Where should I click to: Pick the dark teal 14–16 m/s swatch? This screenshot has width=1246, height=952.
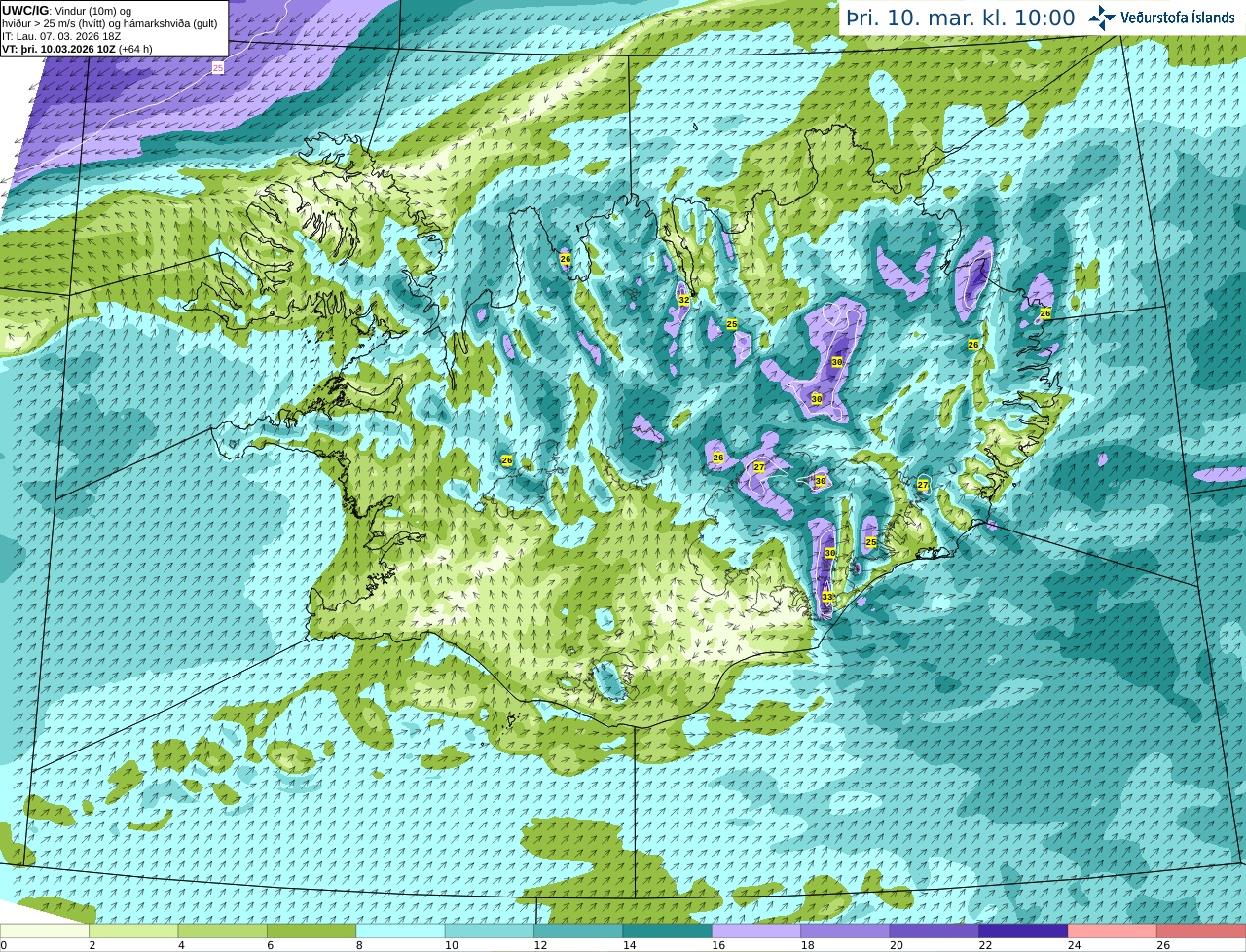click(668, 931)
